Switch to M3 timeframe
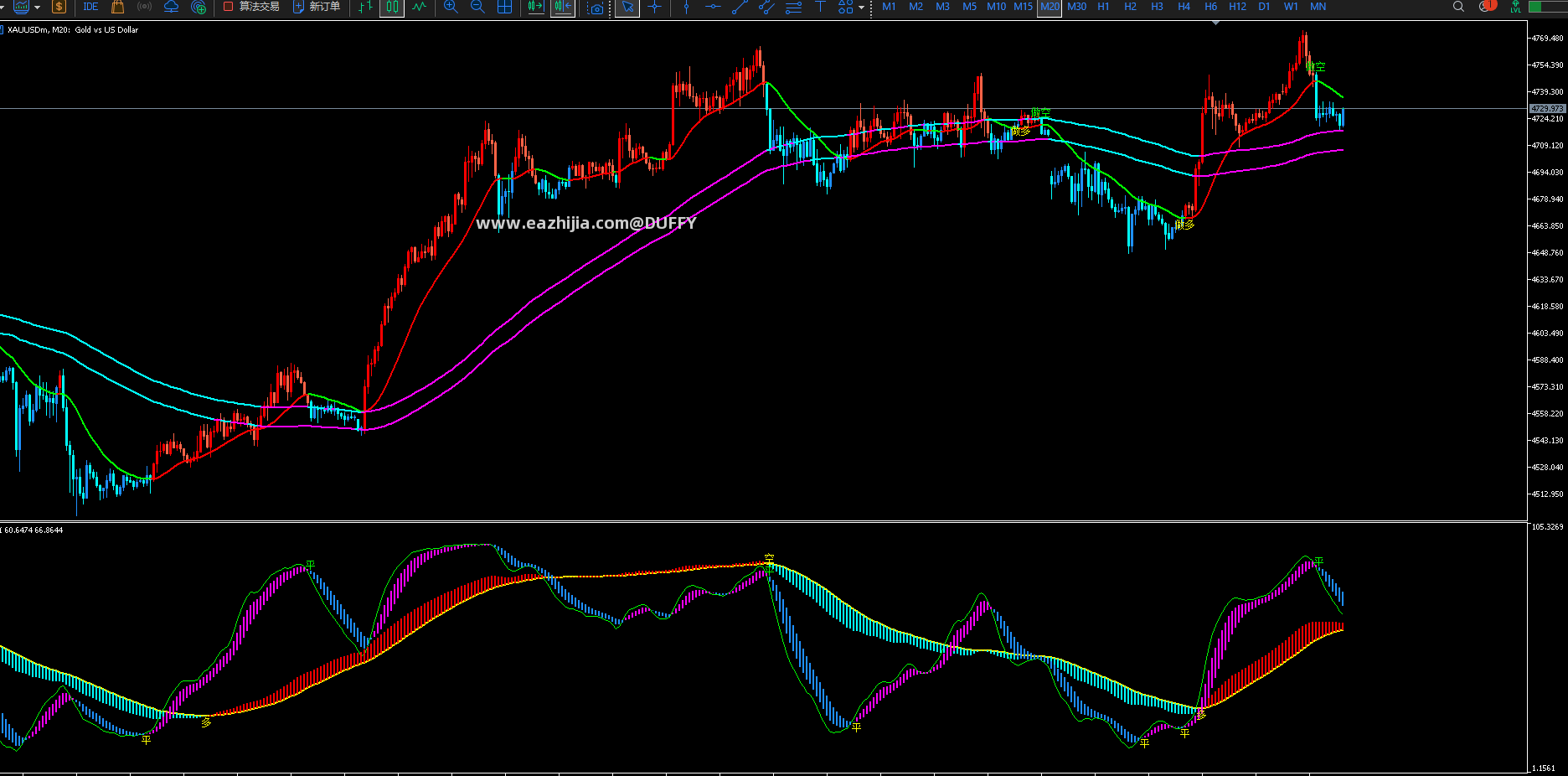 click(942, 7)
